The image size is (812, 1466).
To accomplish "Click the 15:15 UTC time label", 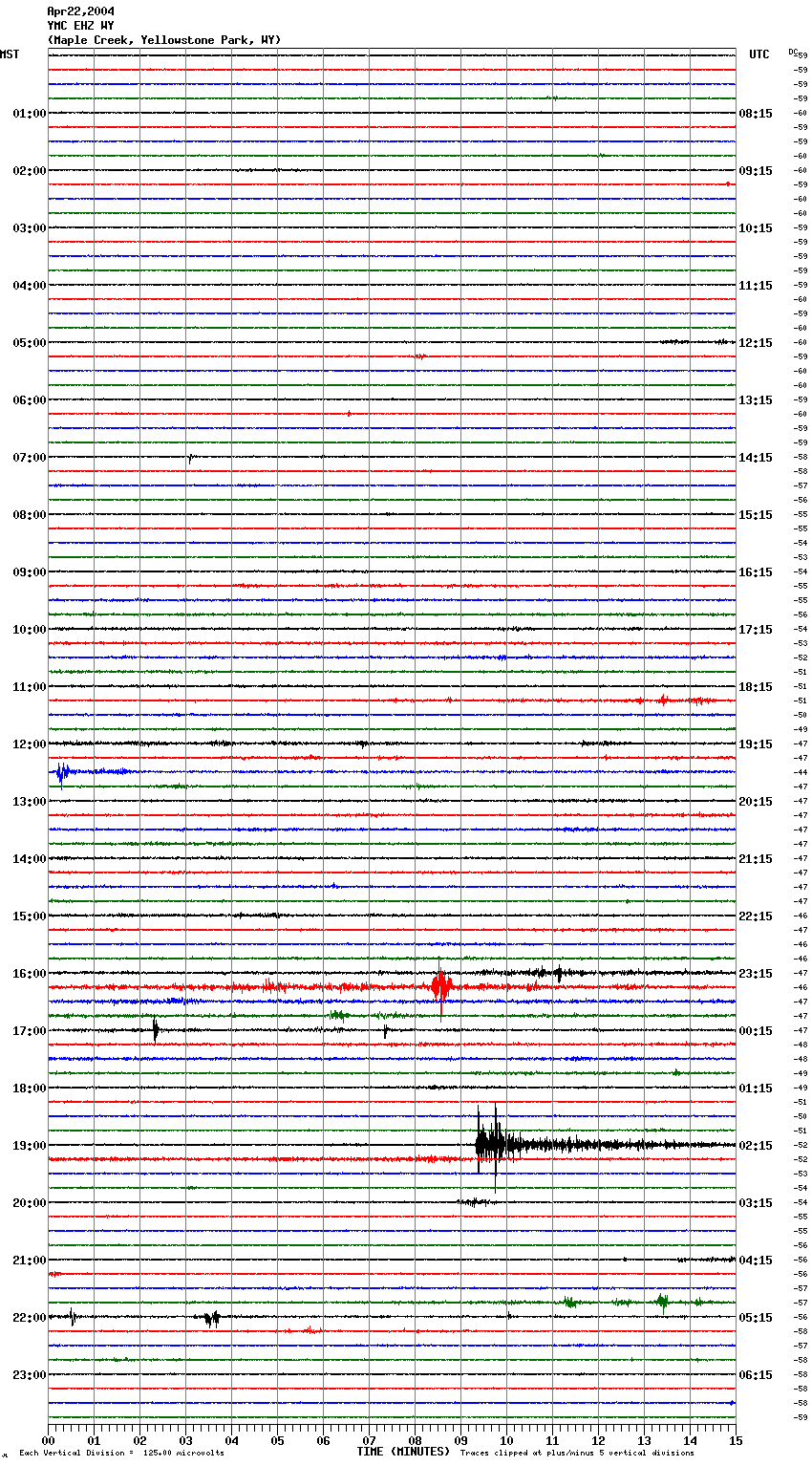I will (x=756, y=515).
